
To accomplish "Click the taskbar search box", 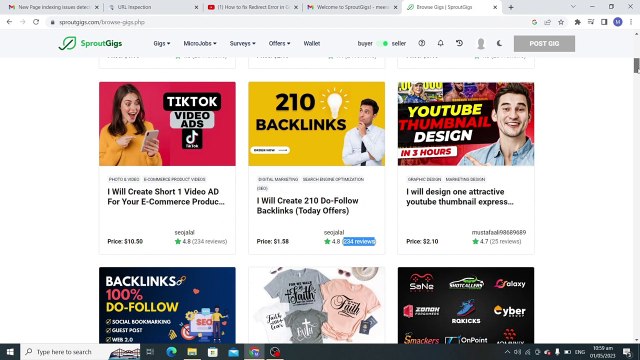I will coord(80,352).
